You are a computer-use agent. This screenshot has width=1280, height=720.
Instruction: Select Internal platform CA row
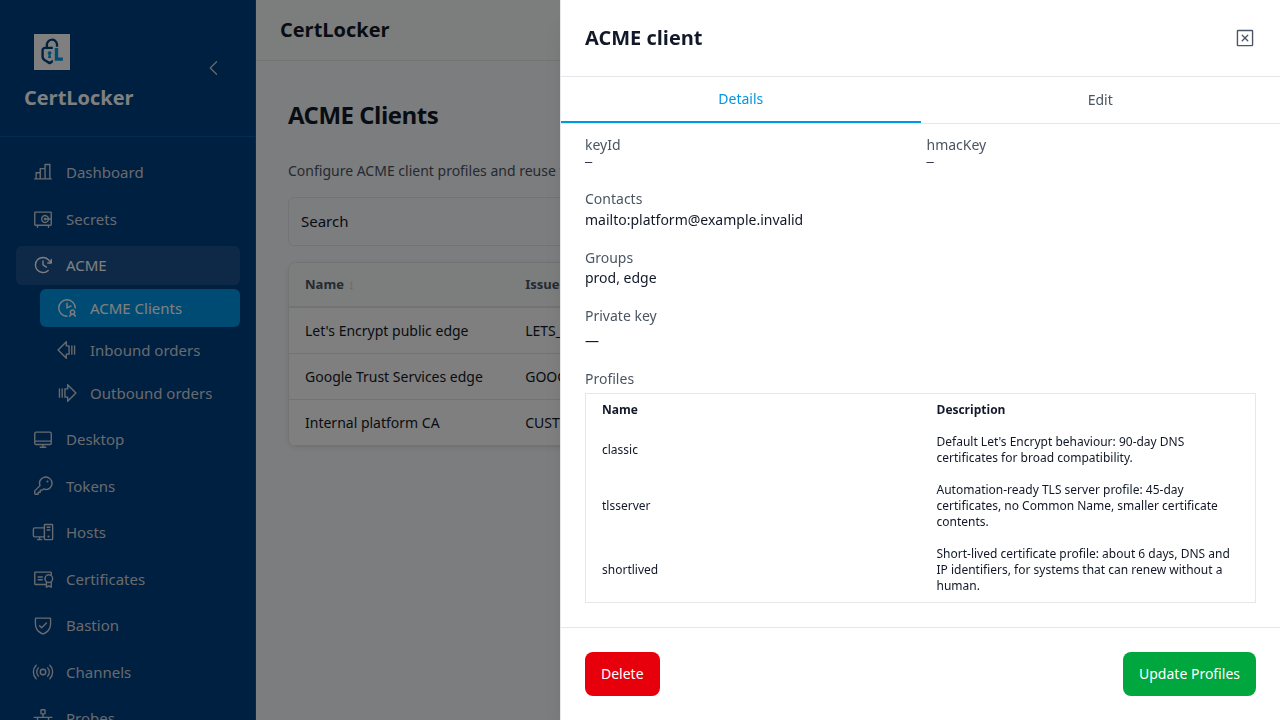point(424,423)
